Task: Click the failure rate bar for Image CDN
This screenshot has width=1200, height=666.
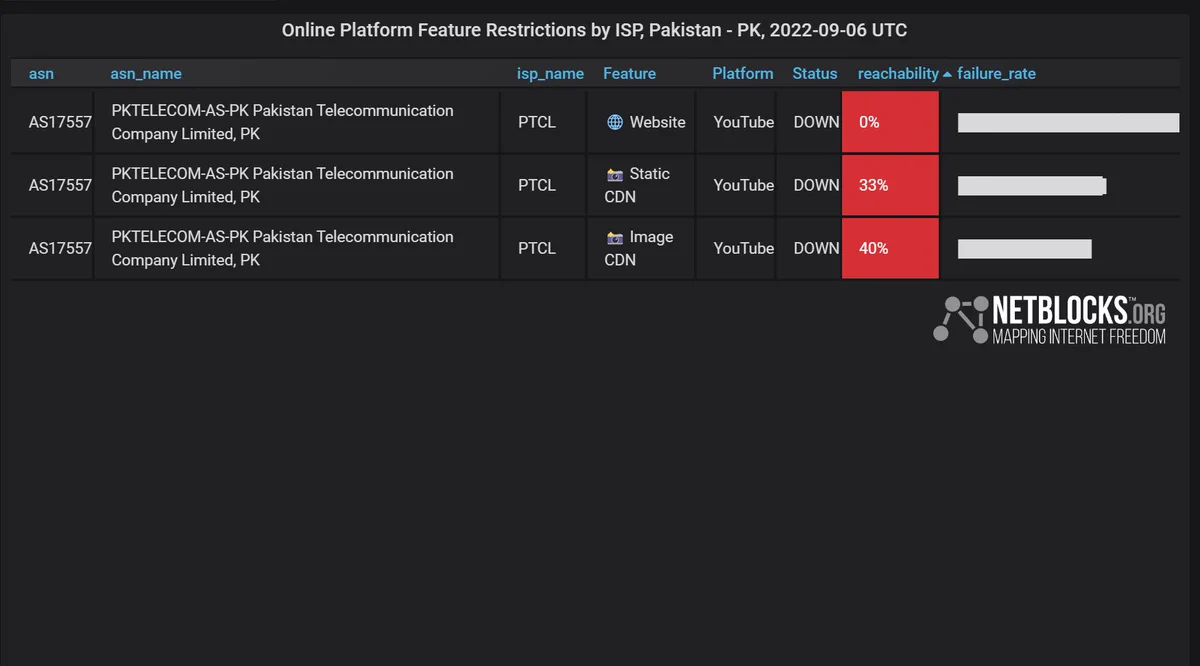Action: click(x=1024, y=249)
